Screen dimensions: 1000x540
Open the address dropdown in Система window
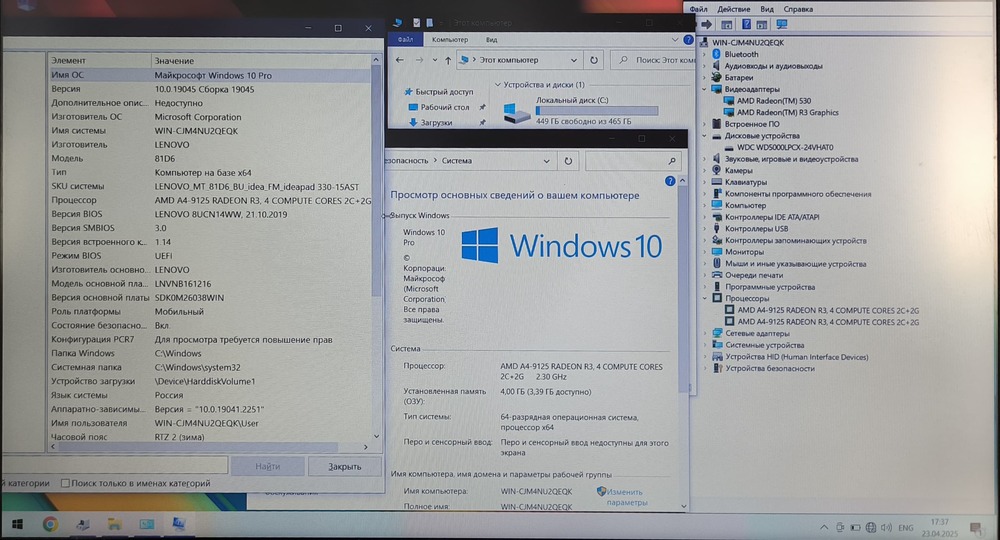(547, 161)
